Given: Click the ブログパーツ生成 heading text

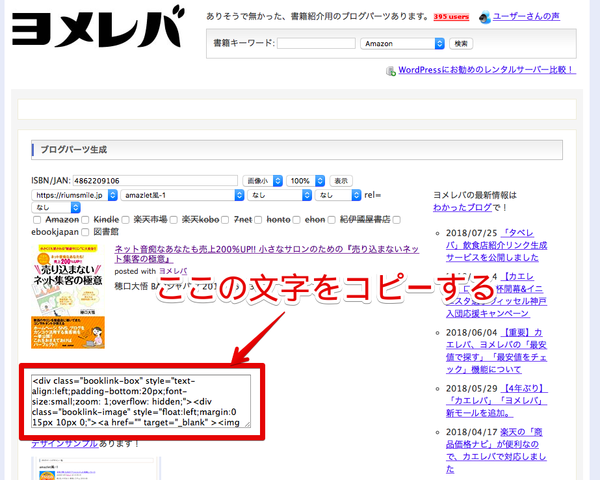Looking at the screenshot, I should (73, 150).
